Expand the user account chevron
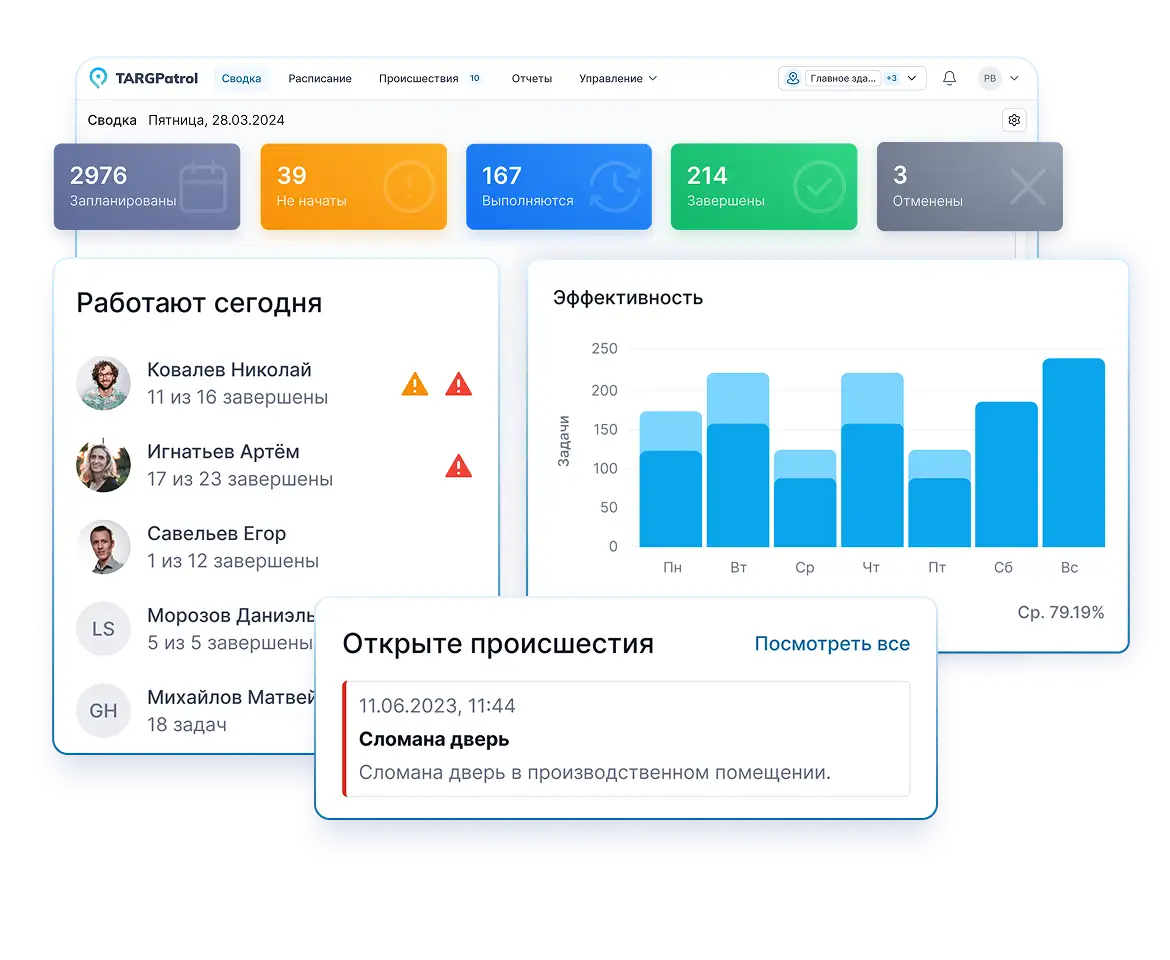The width and height of the screenshot is (1170, 960). click(1014, 78)
